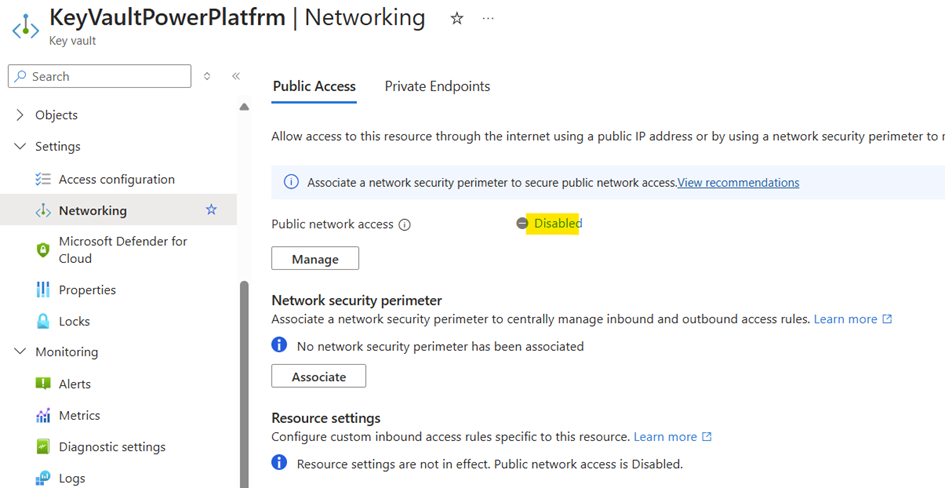
Task: Click the search magnifier icon
Action: [20, 77]
